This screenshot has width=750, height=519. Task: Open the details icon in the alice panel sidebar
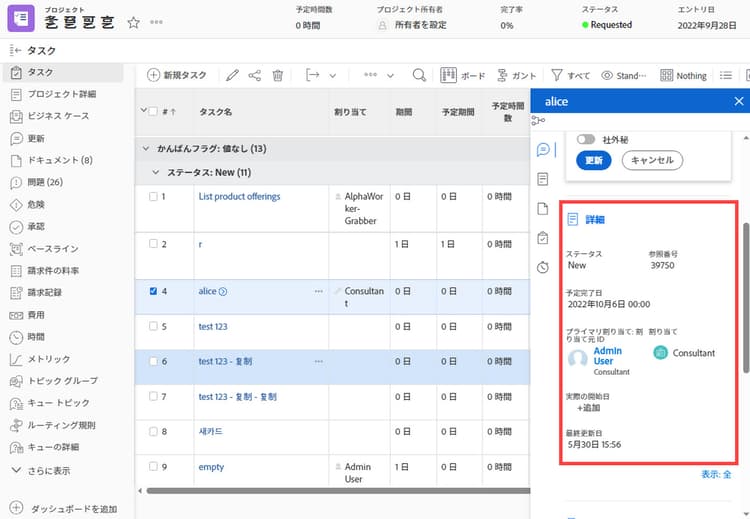tap(543, 179)
